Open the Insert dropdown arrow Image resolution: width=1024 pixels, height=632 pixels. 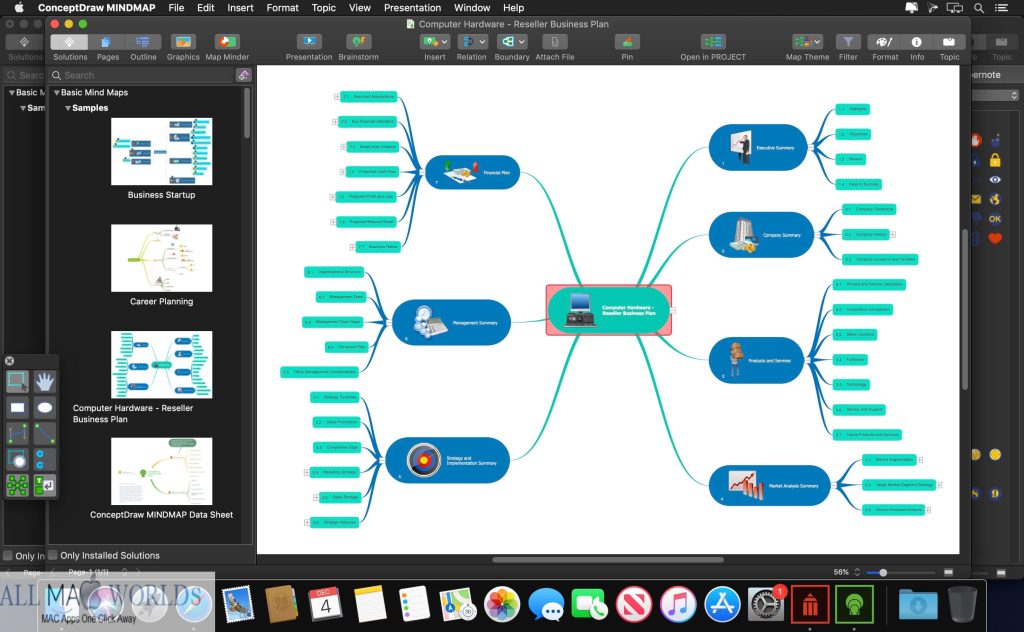tap(444, 42)
